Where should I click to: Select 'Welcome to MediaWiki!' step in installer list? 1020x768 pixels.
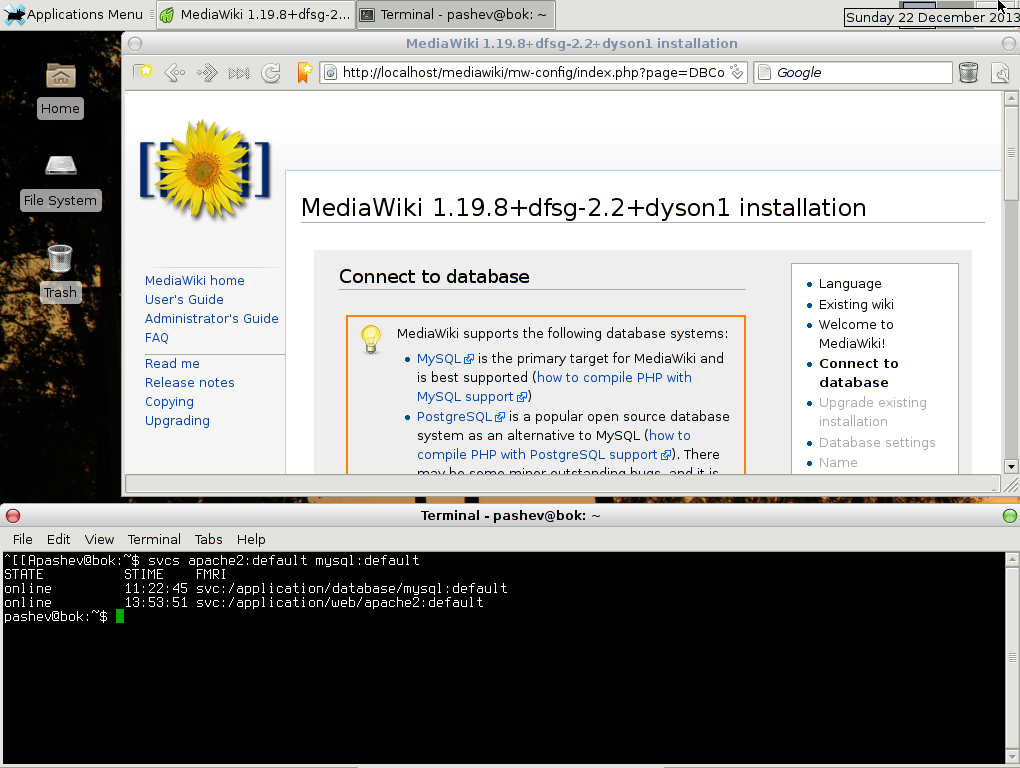[x=856, y=334]
